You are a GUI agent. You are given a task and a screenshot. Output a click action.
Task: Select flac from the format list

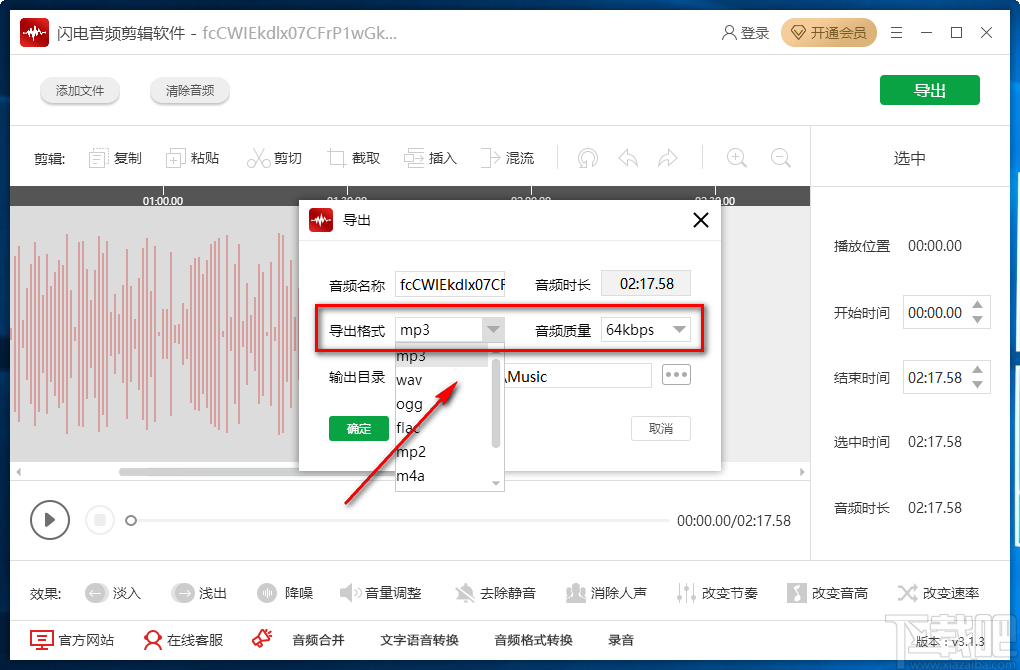point(442,428)
